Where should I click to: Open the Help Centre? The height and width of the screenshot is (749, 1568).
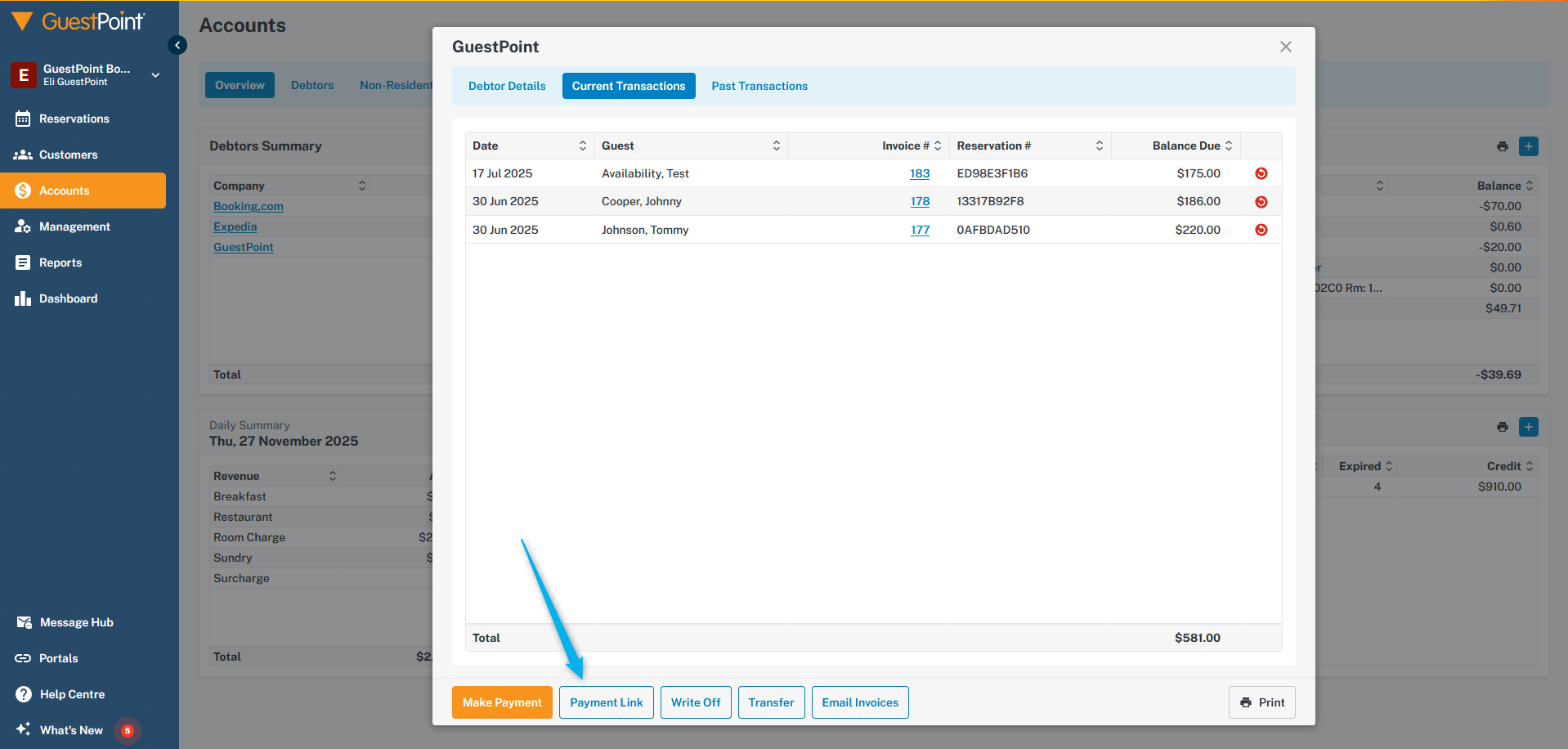(72, 694)
